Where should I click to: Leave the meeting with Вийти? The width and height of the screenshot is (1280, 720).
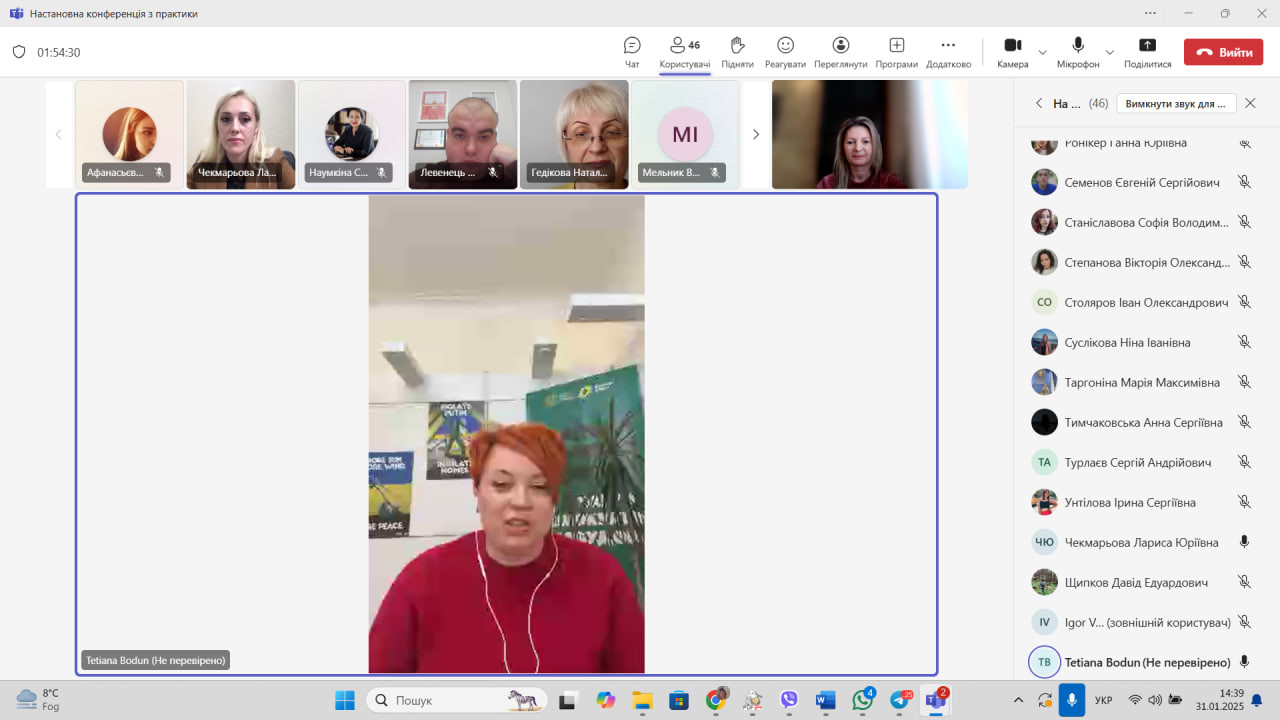tap(1223, 52)
